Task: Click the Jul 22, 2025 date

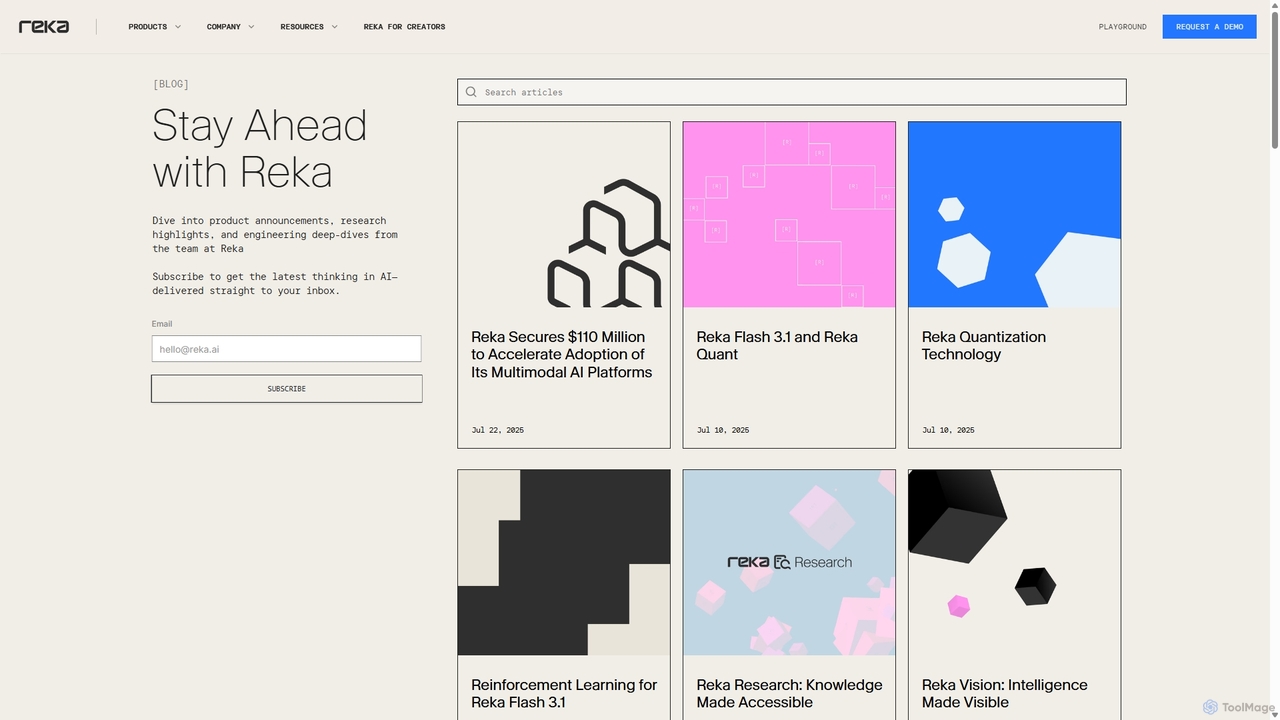Action: tap(498, 430)
